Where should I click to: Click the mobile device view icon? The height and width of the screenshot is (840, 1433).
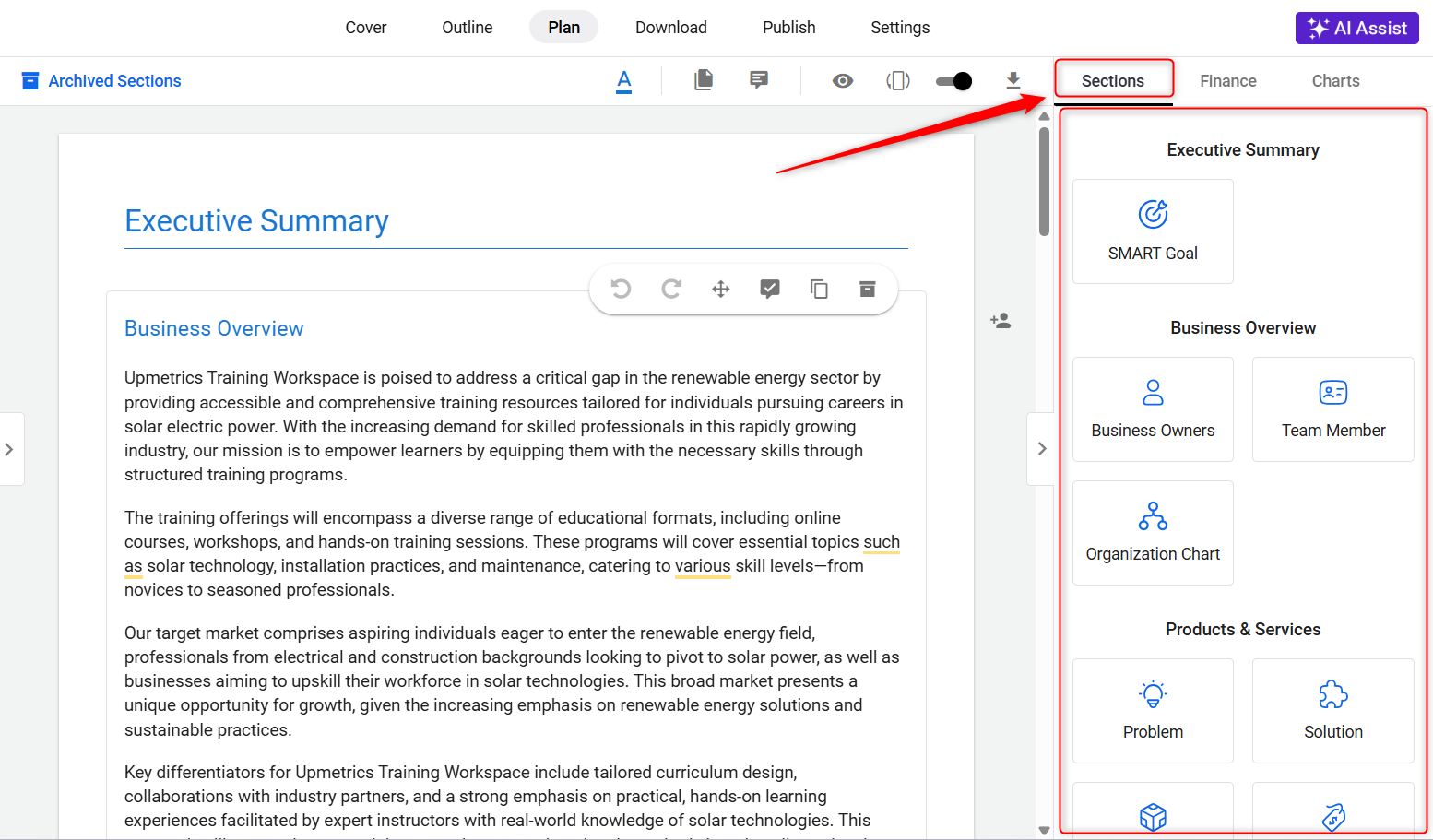pyautogui.click(x=898, y=81)
